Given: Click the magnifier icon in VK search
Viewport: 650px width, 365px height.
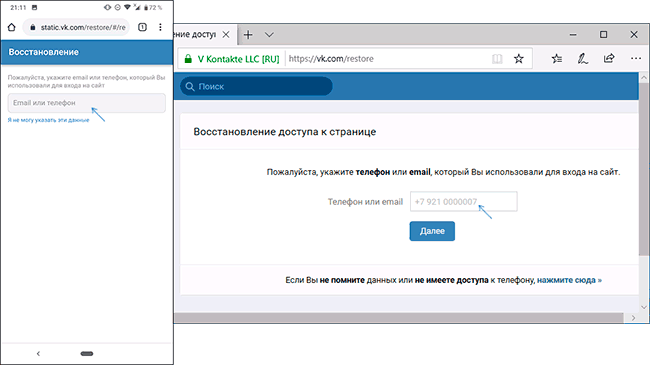Looking at the screenshot, I should (x=190, y=86).
